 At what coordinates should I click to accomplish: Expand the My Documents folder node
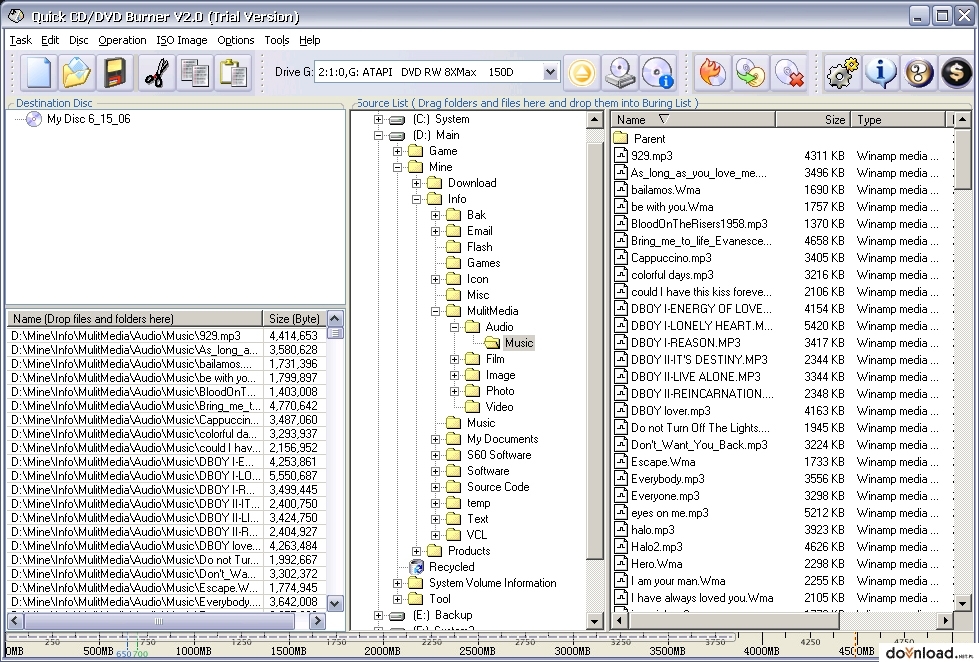[436, 439]
